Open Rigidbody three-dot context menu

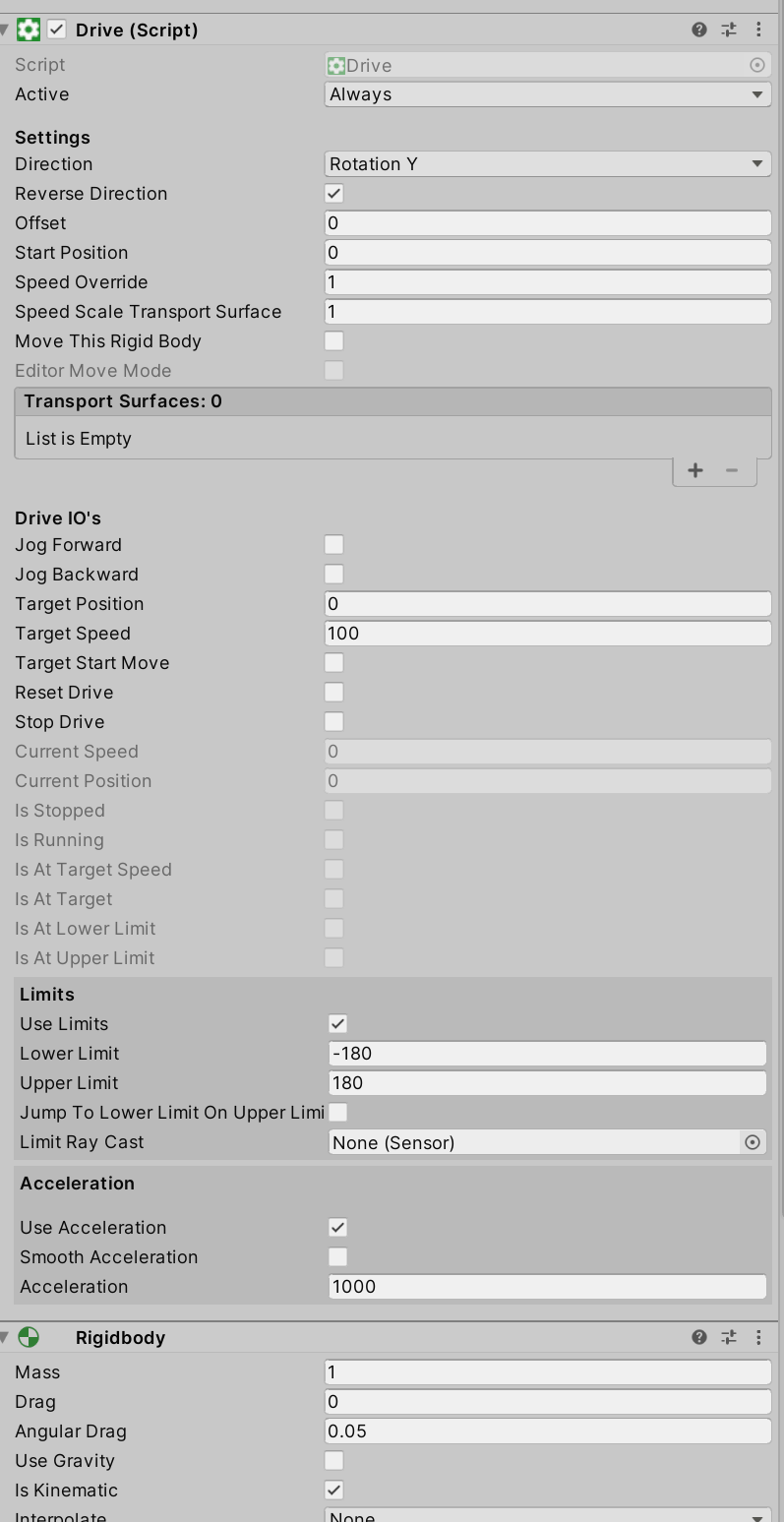point(758,1337)
